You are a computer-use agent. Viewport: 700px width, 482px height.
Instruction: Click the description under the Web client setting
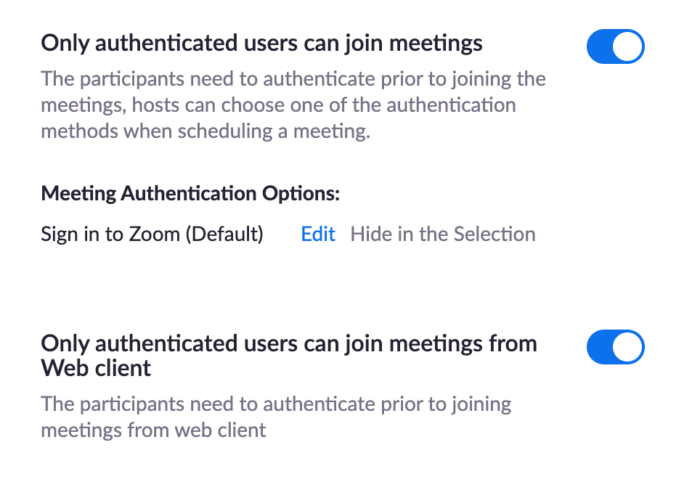(275, 417)
